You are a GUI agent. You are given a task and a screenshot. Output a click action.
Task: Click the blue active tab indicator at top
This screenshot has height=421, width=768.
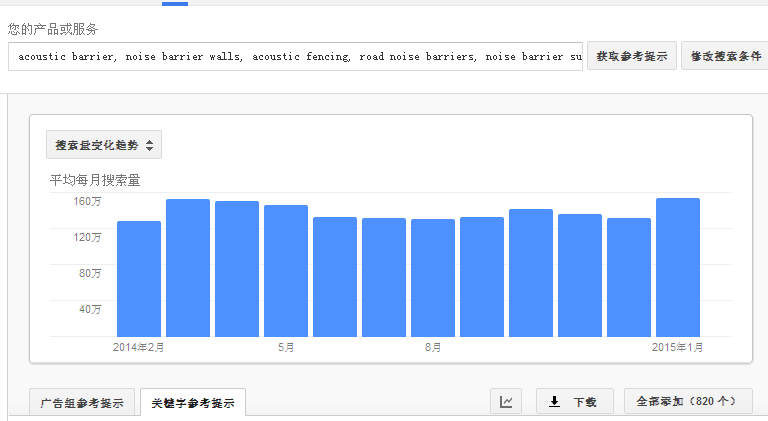[175, 3]
